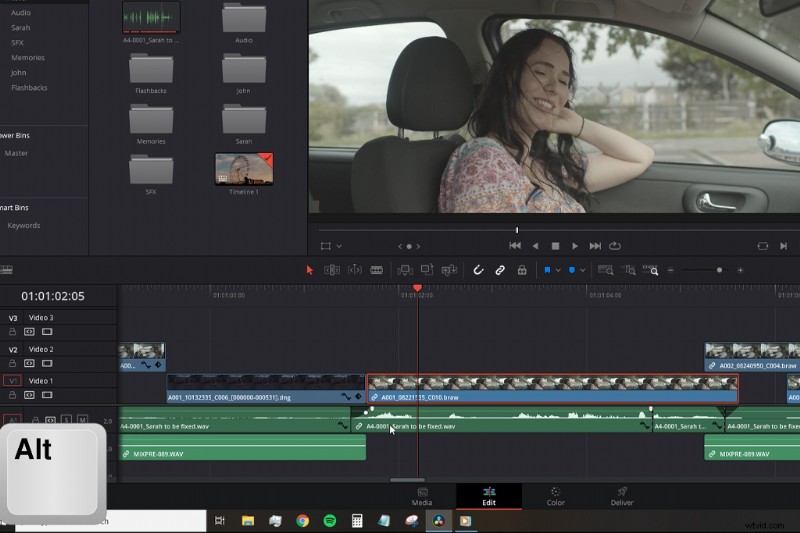
Task: Open the flag color dropdown
Action: point(558,270)
